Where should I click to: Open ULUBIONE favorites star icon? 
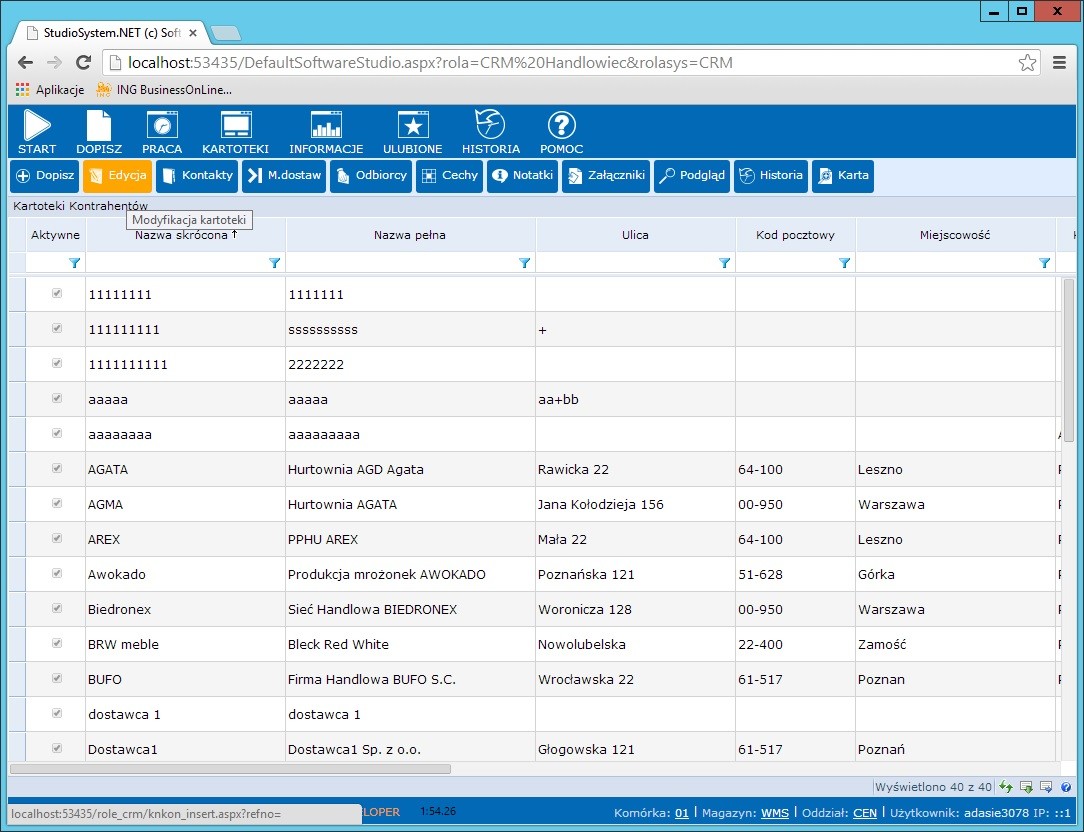coord(412,126)
